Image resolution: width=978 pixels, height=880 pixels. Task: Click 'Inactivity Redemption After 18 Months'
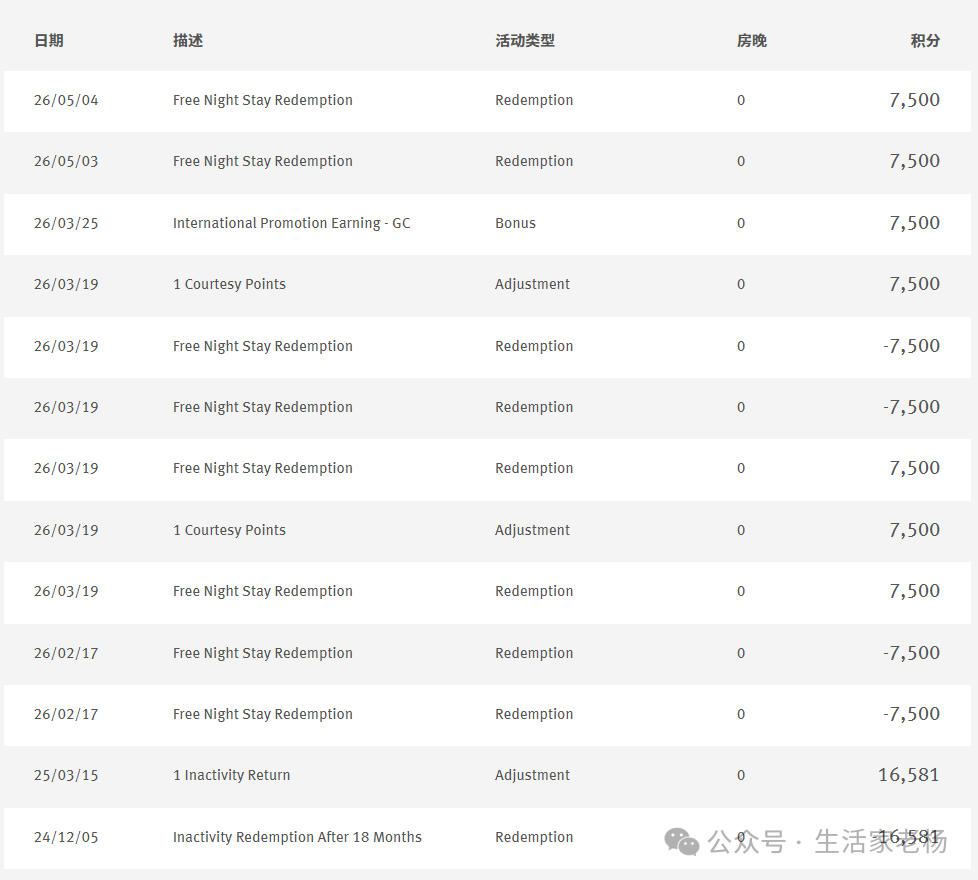[x=297, y=837]
